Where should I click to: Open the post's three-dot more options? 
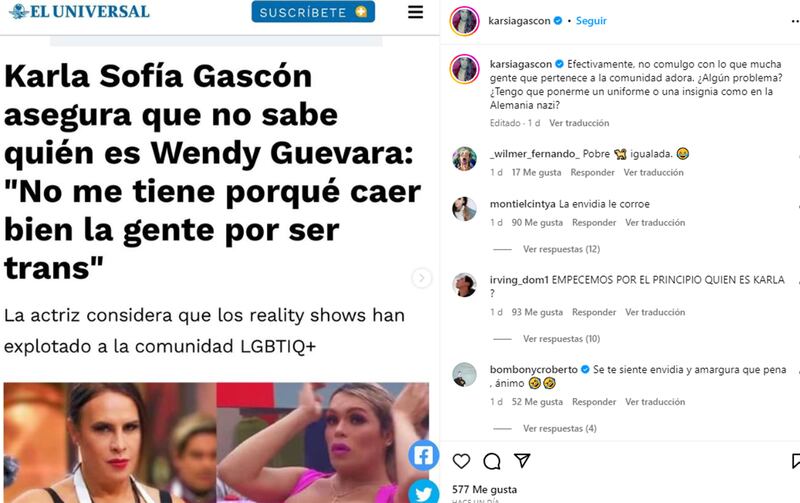(795, 21)
